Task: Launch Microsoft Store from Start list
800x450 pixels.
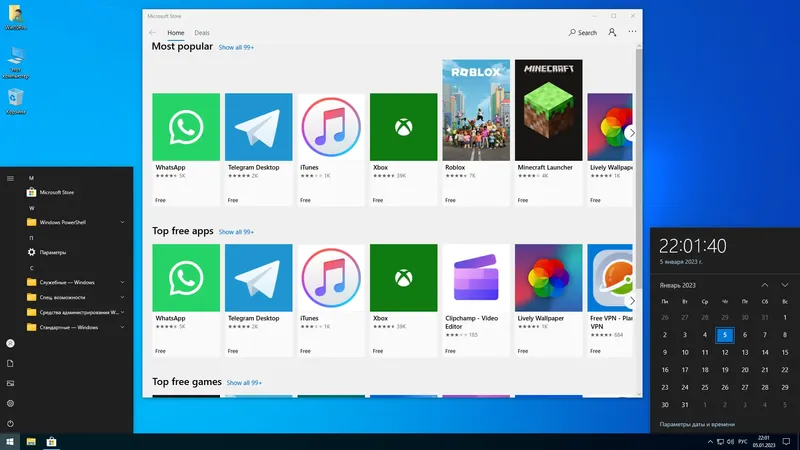Action: click(x=76, y=192)
